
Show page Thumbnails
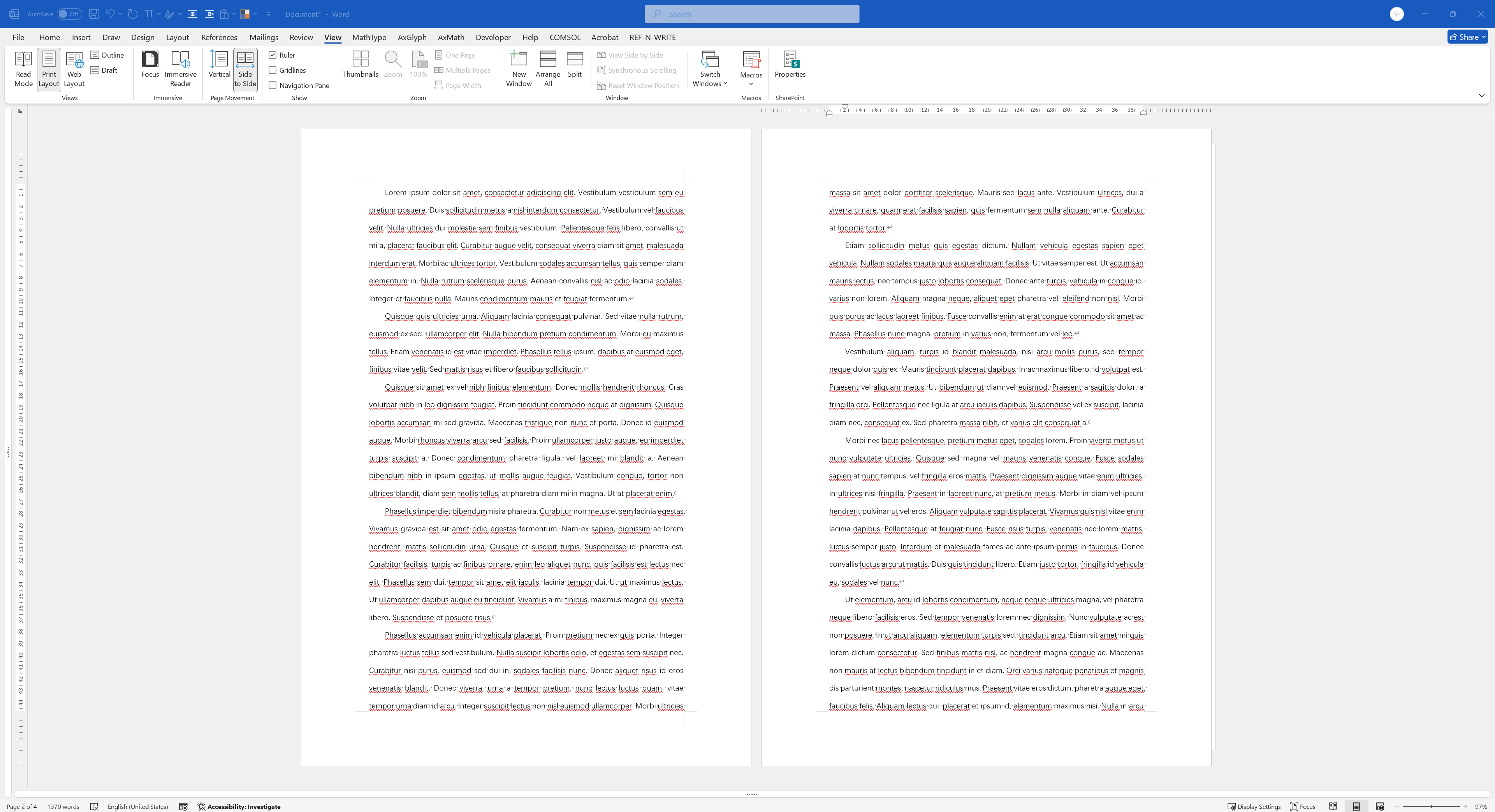point(360,64)
